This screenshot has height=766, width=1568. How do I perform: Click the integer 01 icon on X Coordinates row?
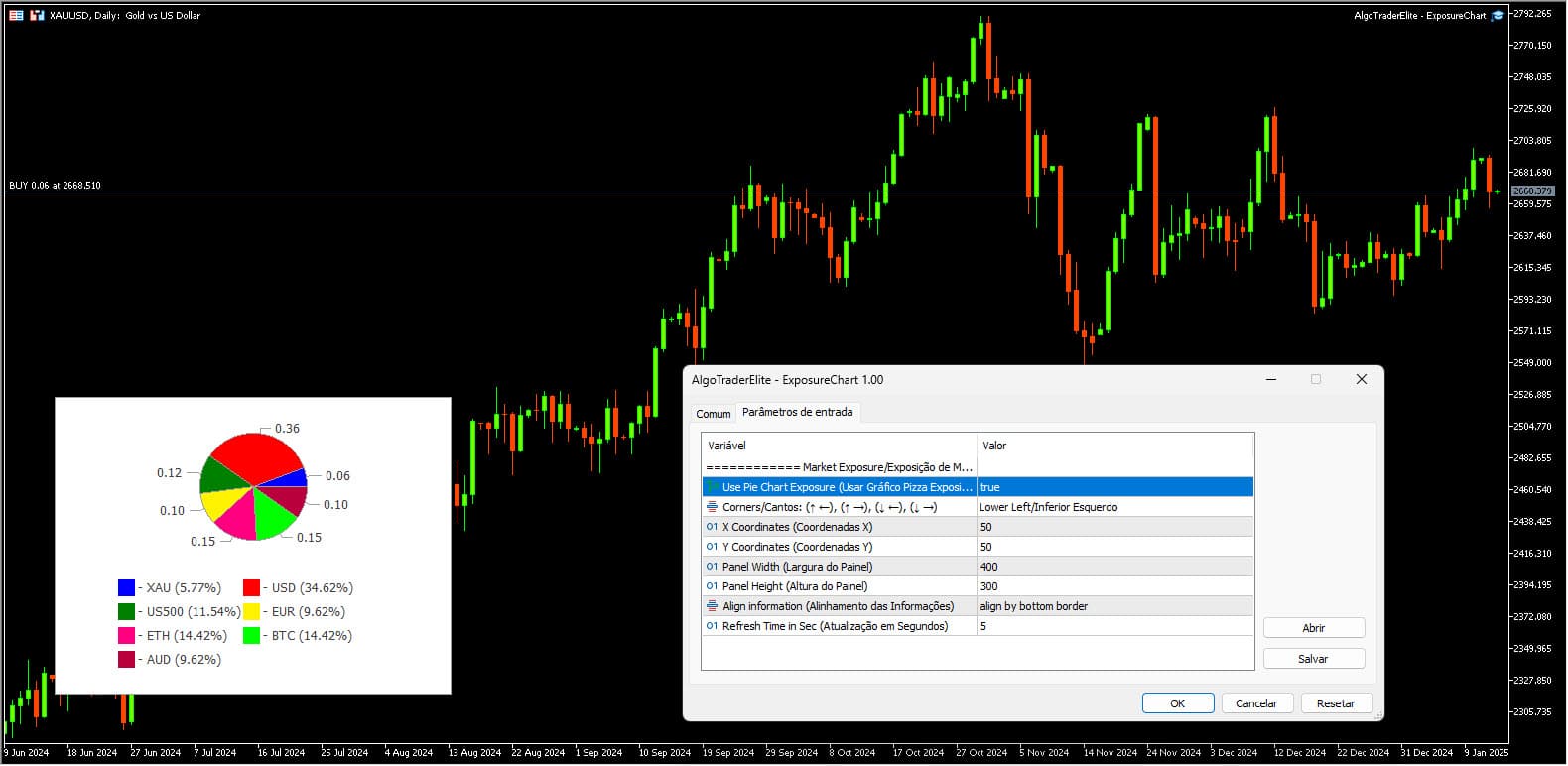712,527
